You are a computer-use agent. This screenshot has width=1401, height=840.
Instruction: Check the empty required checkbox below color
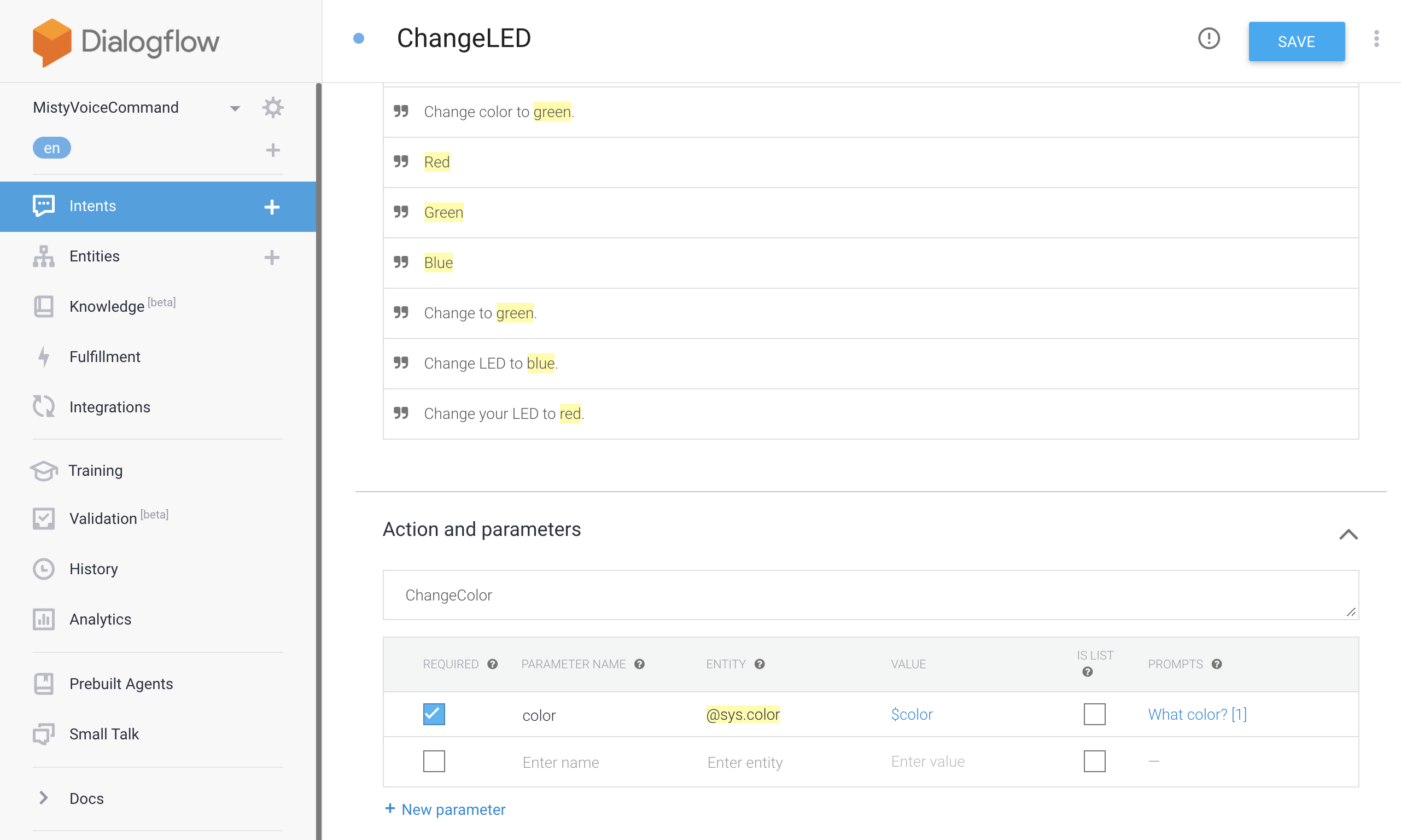pos(434,762)
